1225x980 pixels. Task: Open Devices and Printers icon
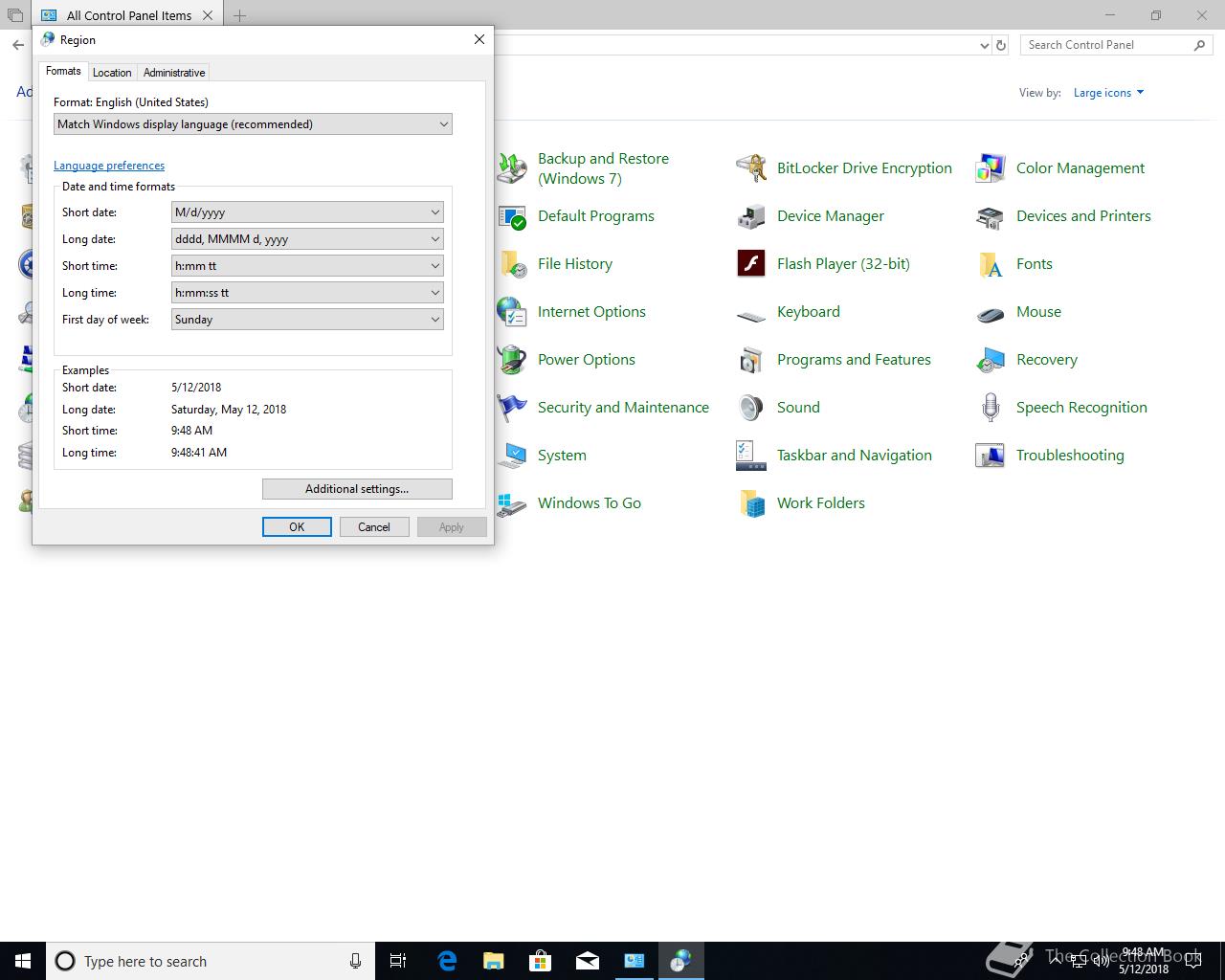(x=991, y=216)
